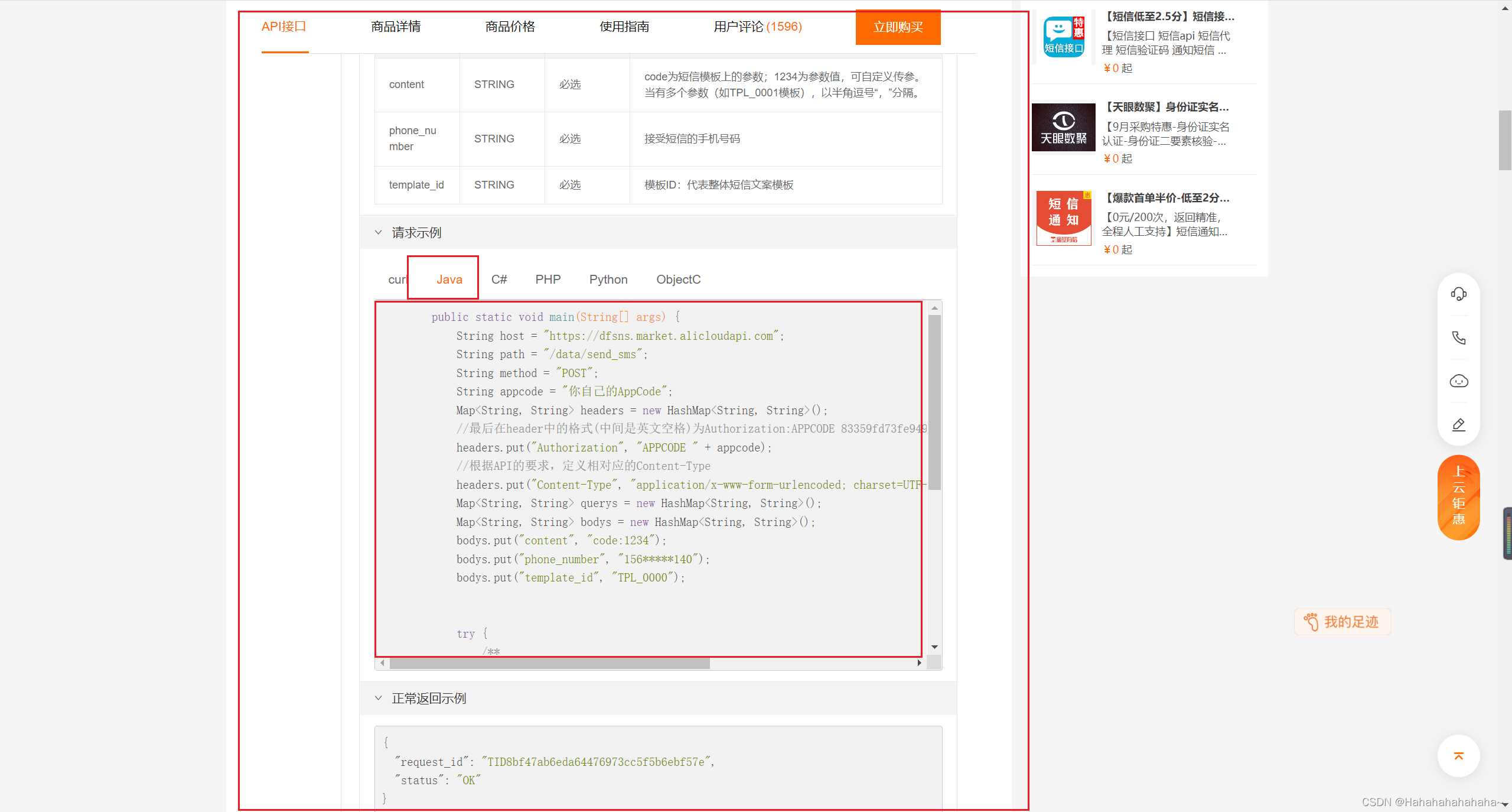Select the PHP code example tab
Viewport: 1512px width, 812px height.
point(548,280)
